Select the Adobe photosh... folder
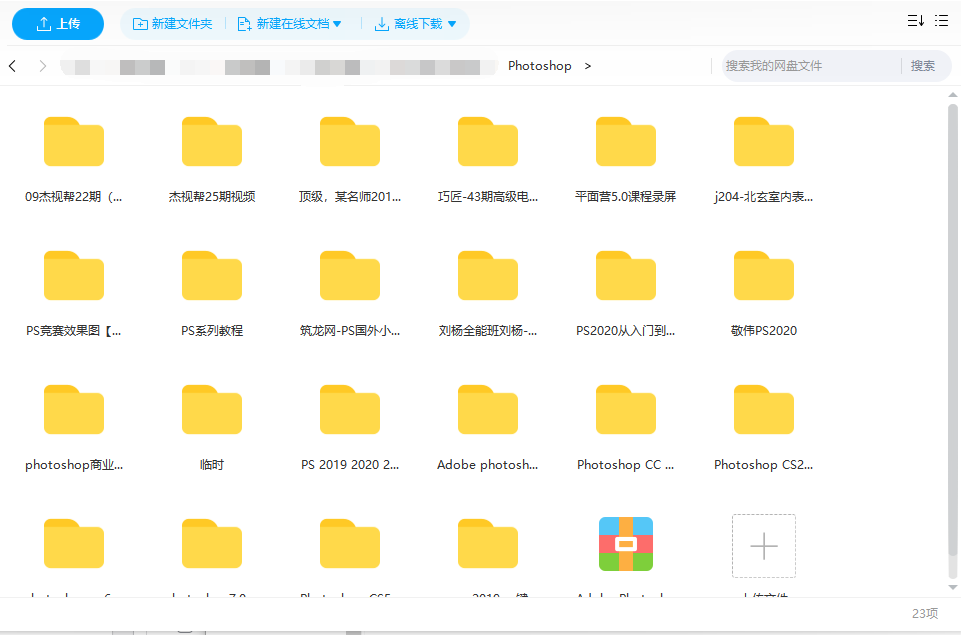This screenshot has height=635, width=961. tap(488, 428)
